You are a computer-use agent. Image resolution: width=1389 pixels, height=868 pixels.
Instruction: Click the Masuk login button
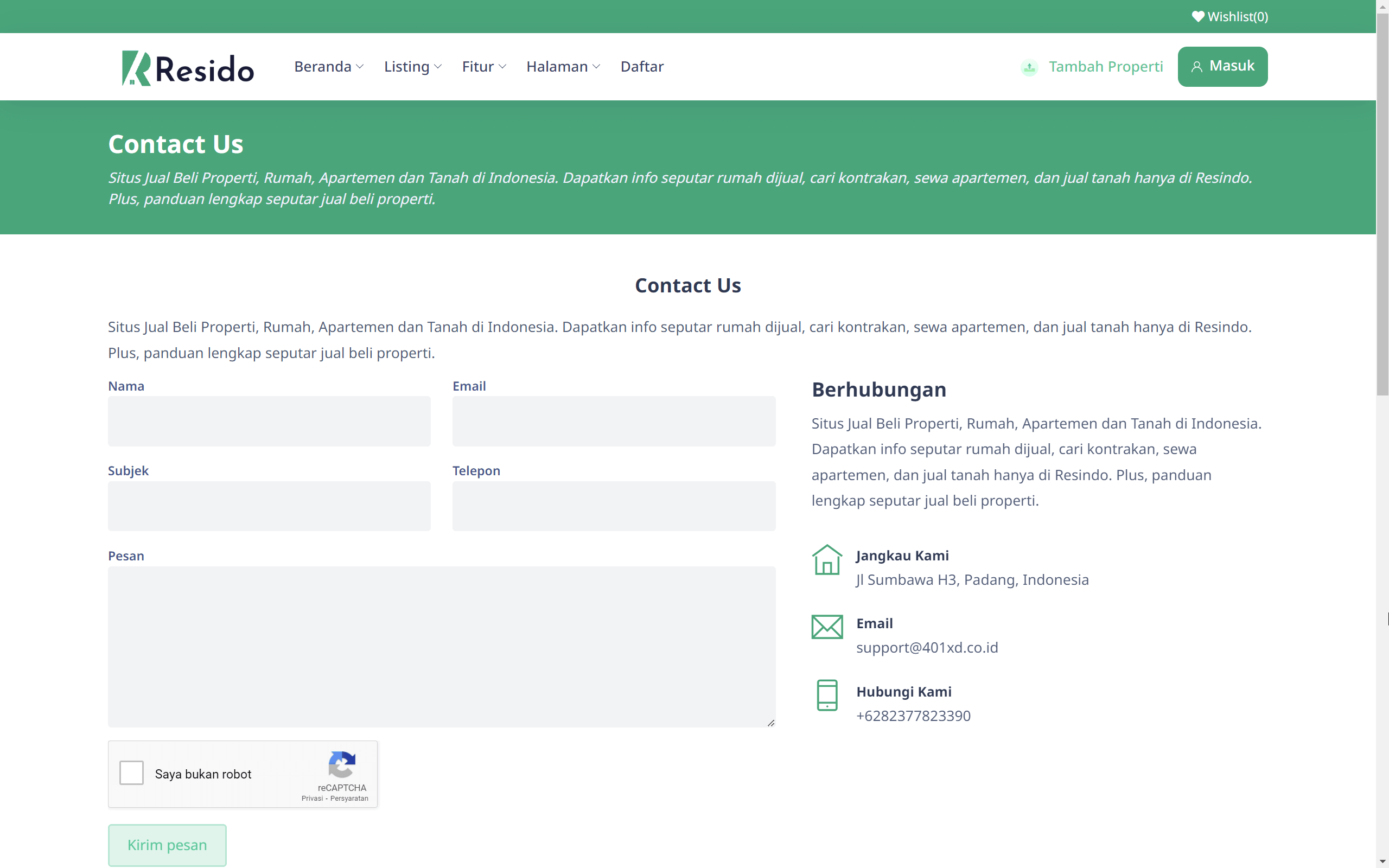(x=1222, y=66)
